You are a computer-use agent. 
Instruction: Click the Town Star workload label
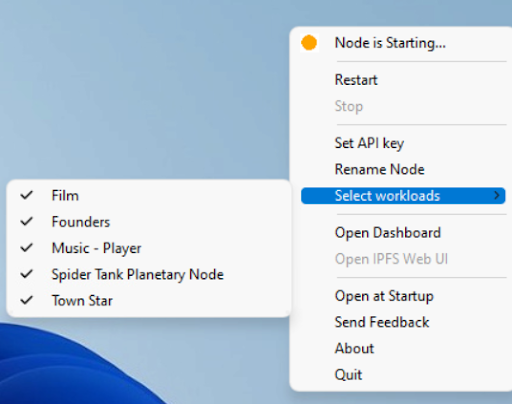[x=82, y=301]
